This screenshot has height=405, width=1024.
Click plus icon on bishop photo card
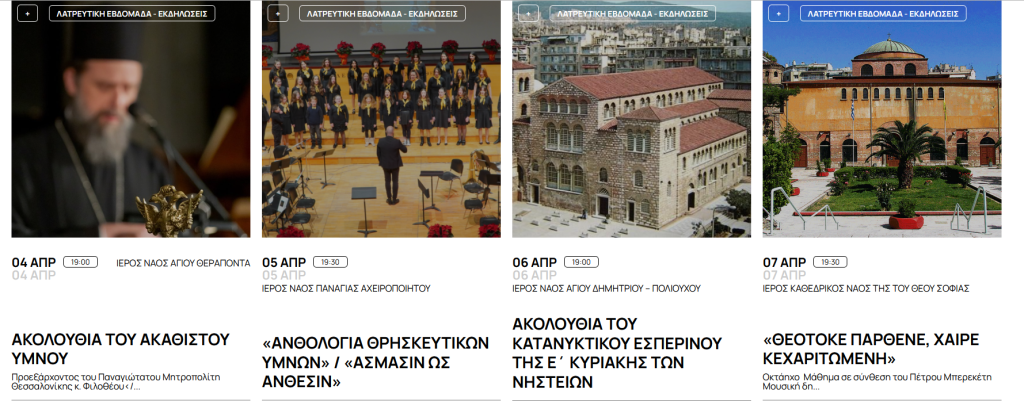27,13
